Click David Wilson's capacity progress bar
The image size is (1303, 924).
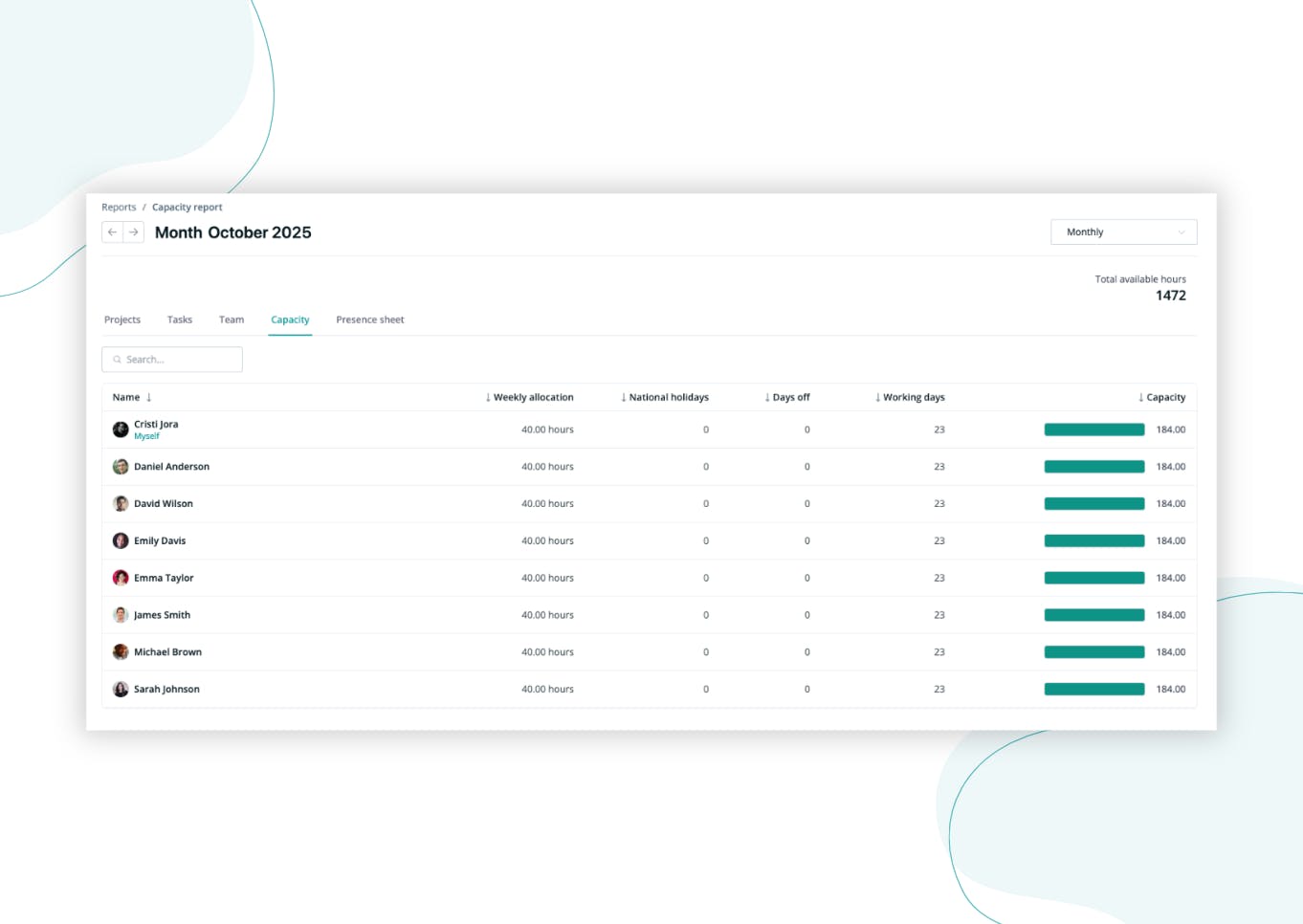point(1093,503)
